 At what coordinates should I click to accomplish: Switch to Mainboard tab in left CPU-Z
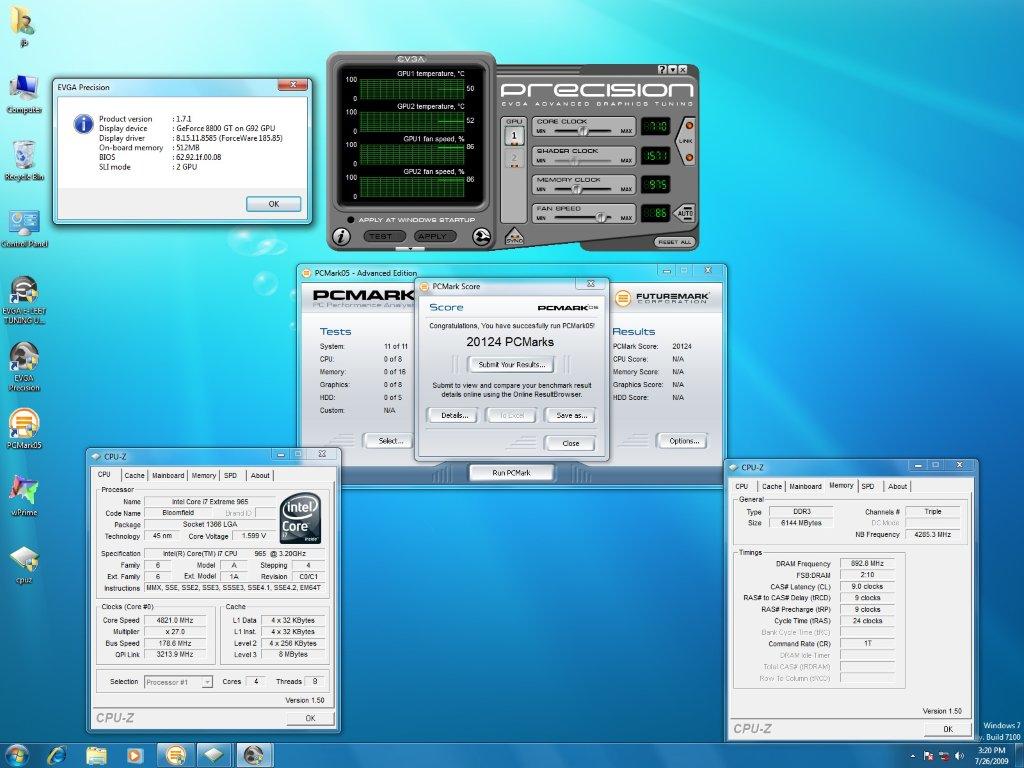[x=168, y=475]
